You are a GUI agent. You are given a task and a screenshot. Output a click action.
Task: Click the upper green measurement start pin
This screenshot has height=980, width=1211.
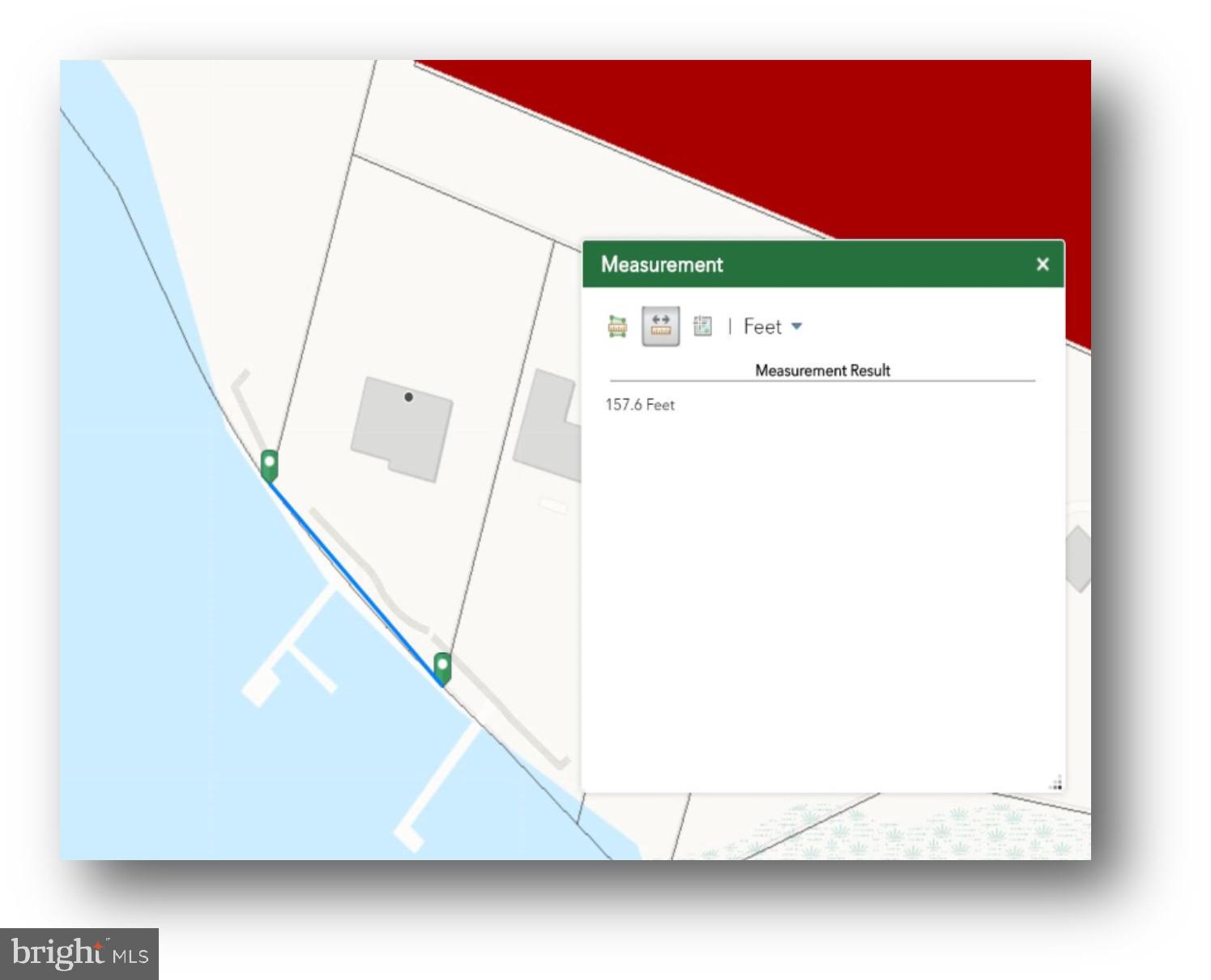[270, 465]
